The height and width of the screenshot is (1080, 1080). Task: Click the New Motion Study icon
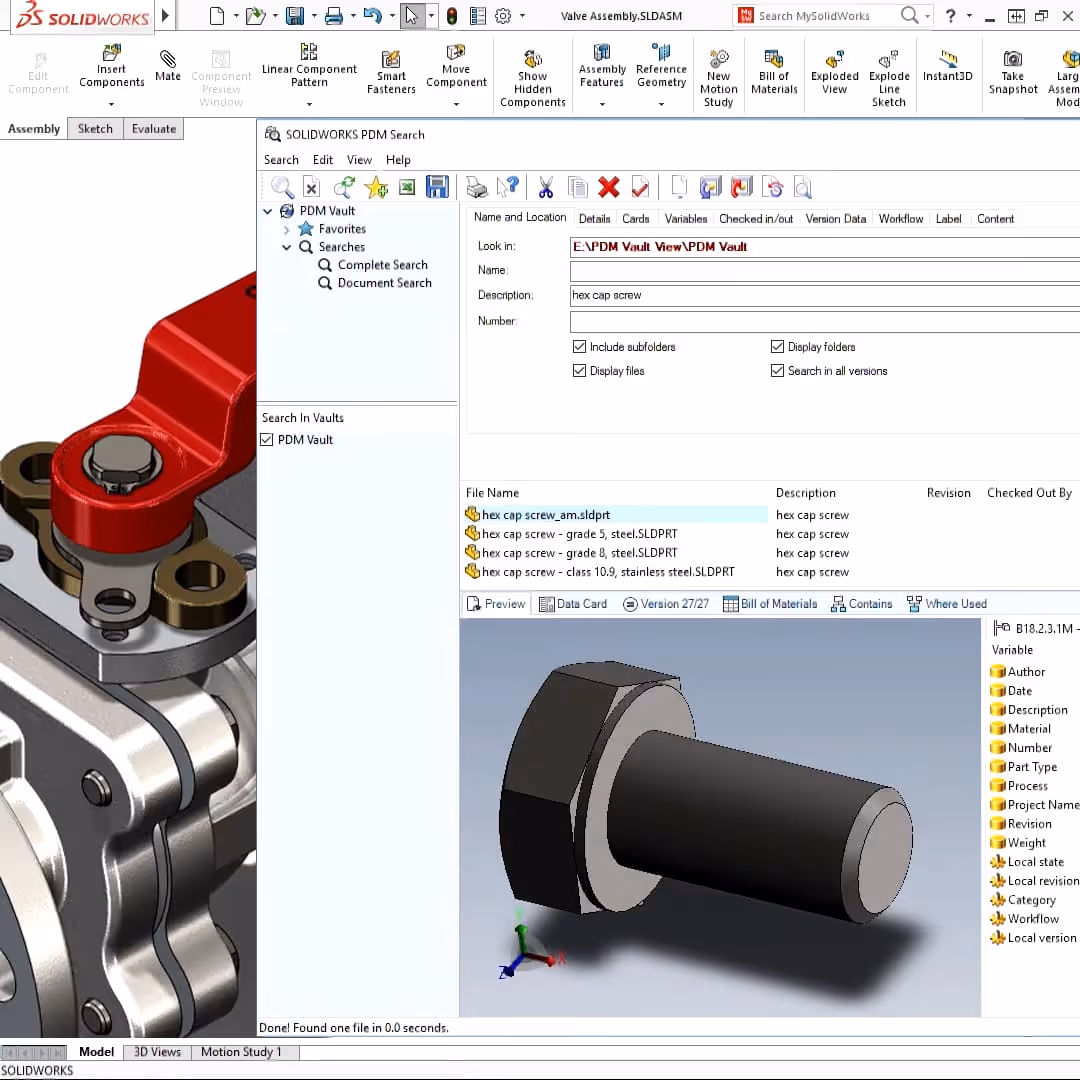pos(718,59)
